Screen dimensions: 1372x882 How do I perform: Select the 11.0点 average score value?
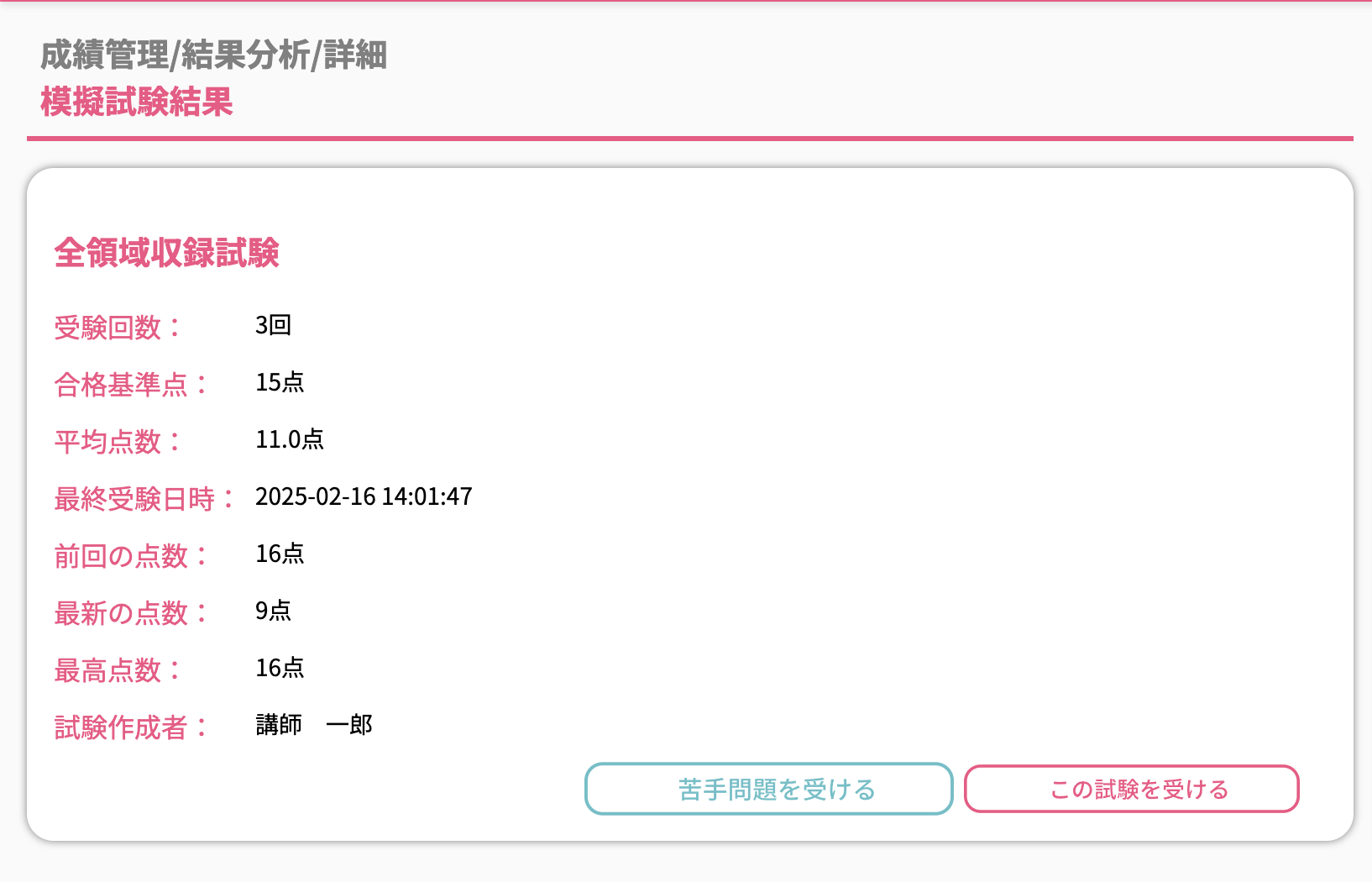pyautogui.click(x=290, y=439)
